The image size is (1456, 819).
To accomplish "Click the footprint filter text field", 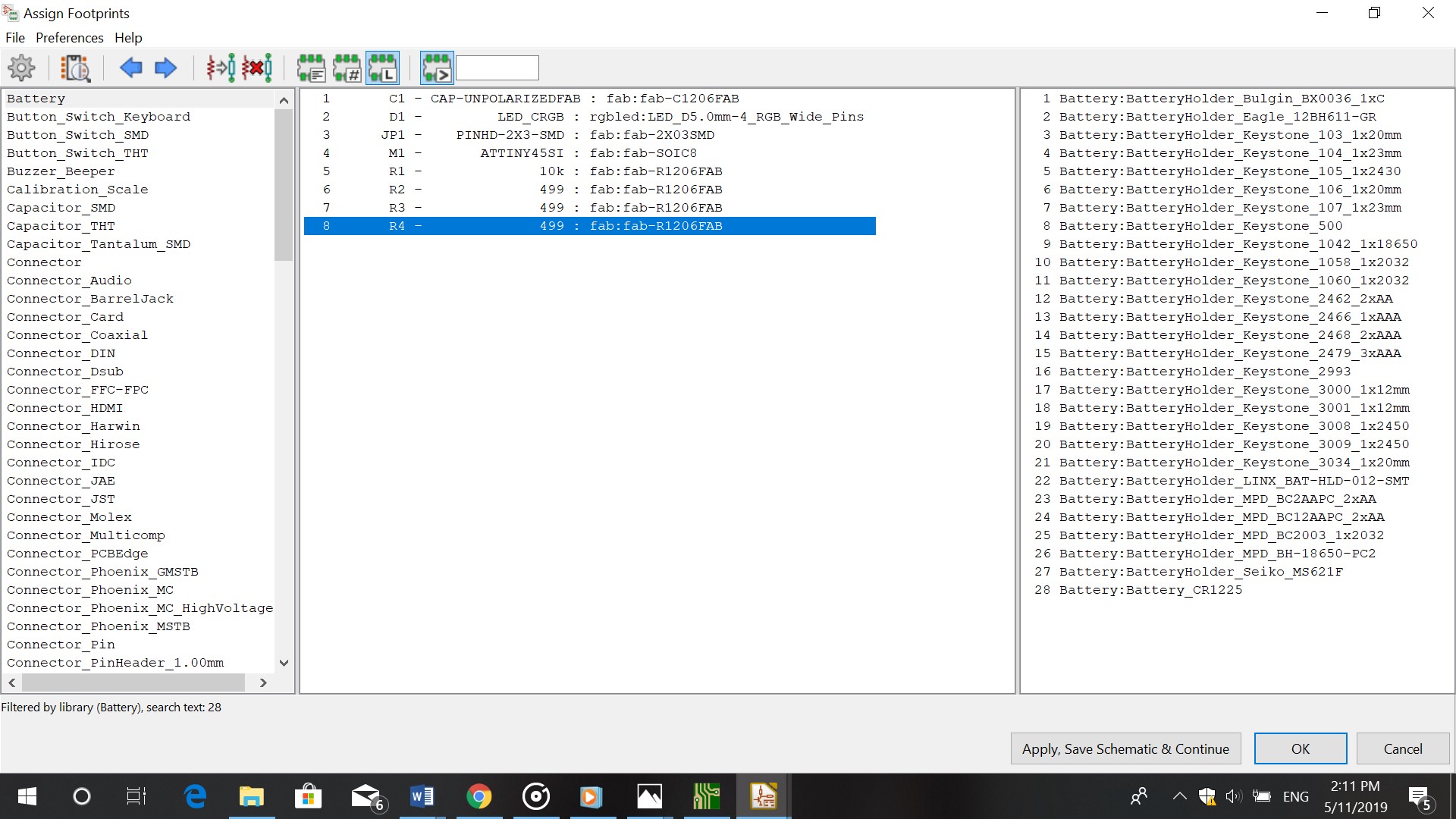I will 497,68.
